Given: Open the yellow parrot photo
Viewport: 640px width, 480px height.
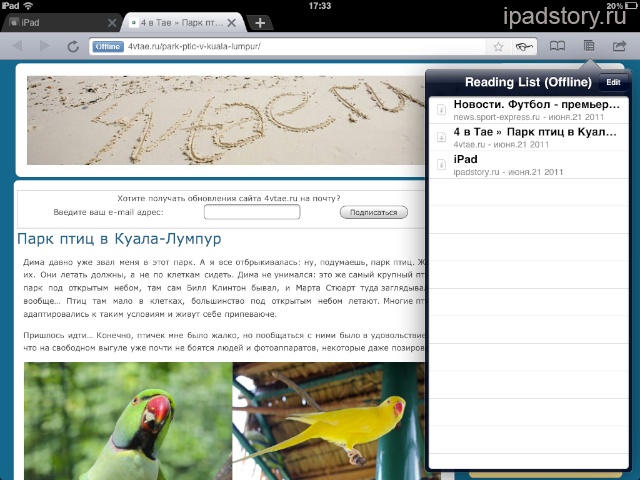Looking at the screenshot, I should pyautogui.click(x=329, y=421).
